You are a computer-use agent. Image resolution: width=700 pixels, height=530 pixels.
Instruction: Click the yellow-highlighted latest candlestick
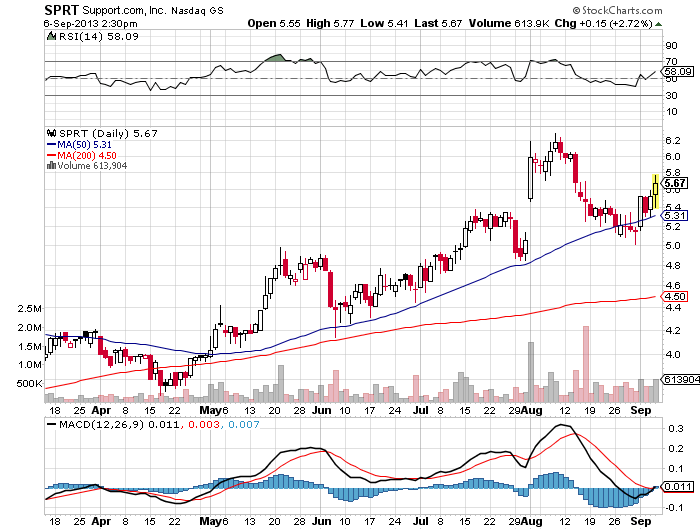[x=655, y=191]
